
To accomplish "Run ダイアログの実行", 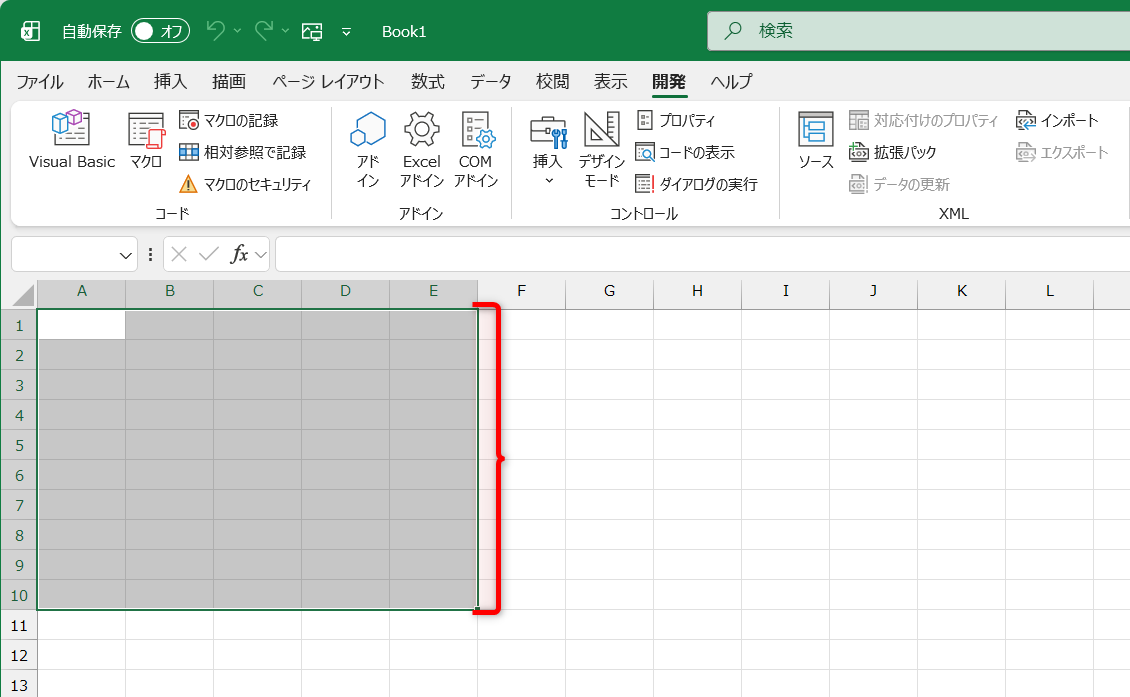I will pos(696,185).
